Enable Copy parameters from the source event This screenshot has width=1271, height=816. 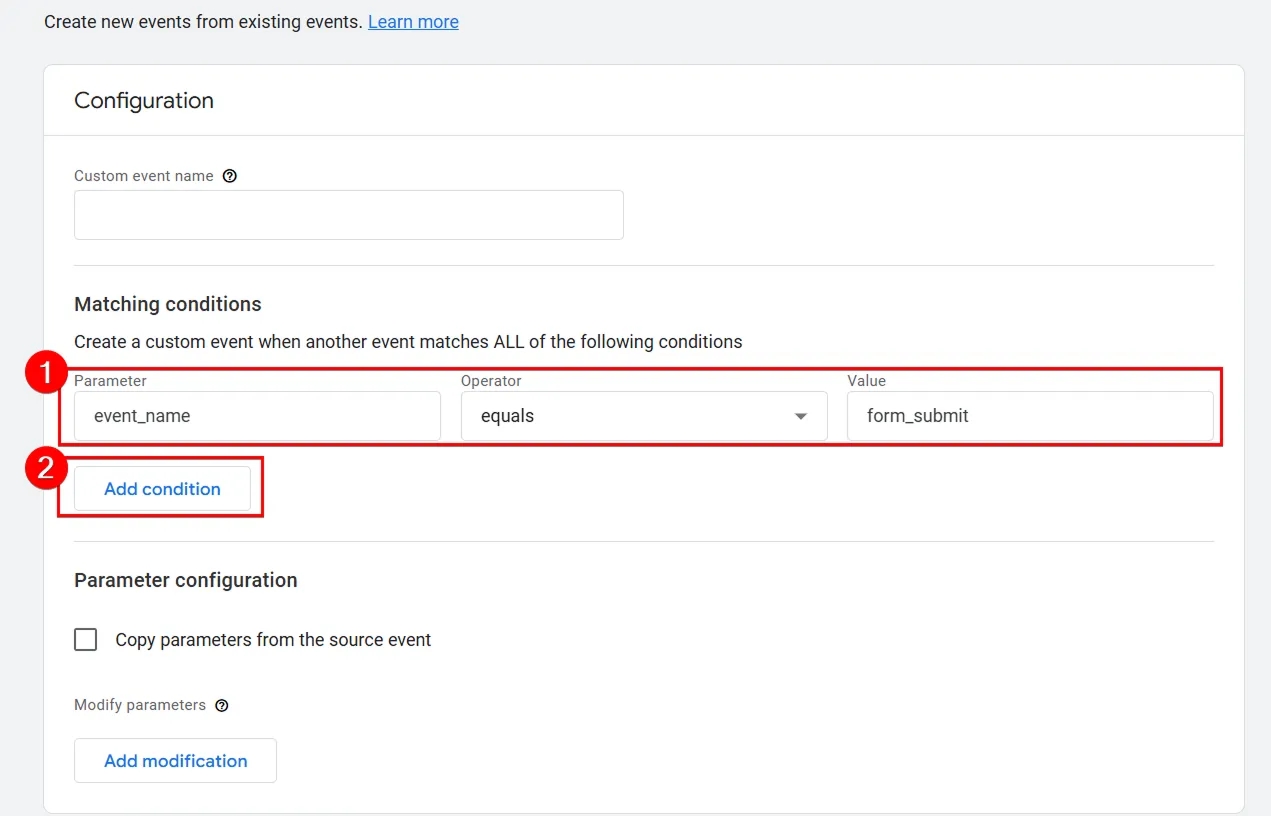click(x=86, y=640)
